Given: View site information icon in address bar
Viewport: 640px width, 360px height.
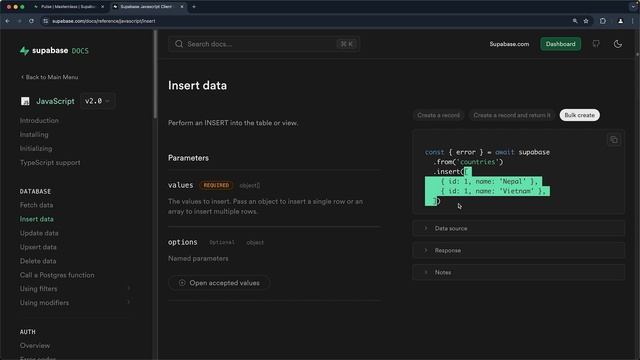Looking at the screenshot, I should [x=46, y=21].
